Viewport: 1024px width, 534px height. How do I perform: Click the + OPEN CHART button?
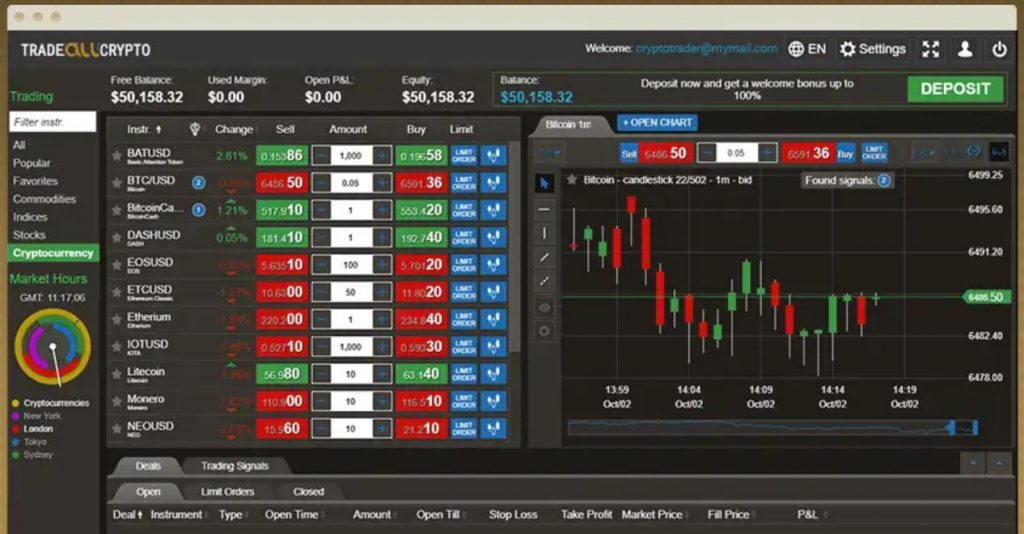click(657, 123)
